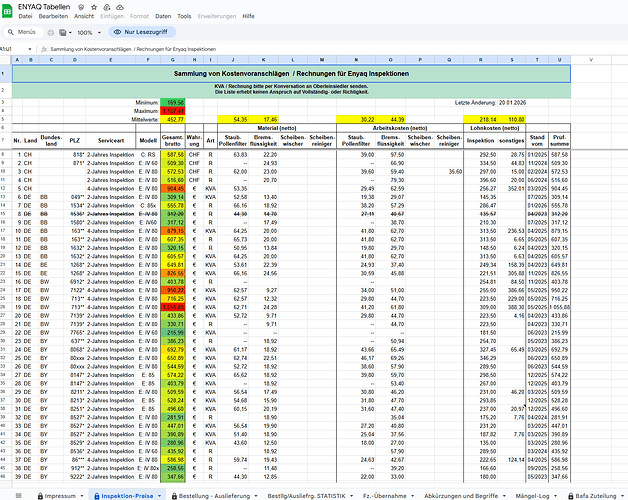Click the red Maximum value cell
Screen dimensions: 628x500
(x=175, y=111)
